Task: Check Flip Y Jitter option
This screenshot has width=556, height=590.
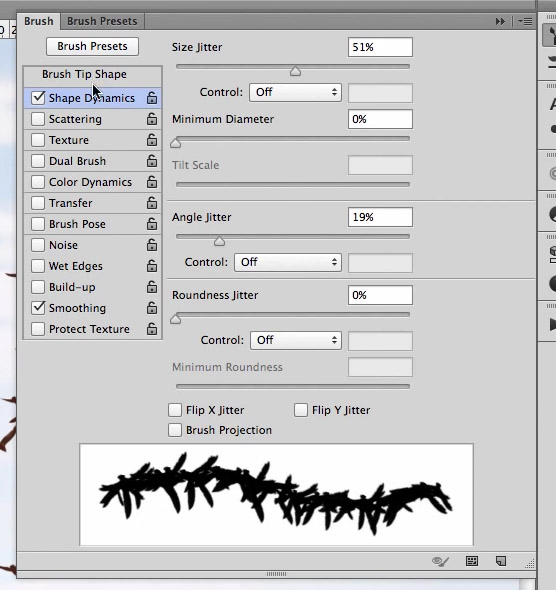Action: (301, 410)
